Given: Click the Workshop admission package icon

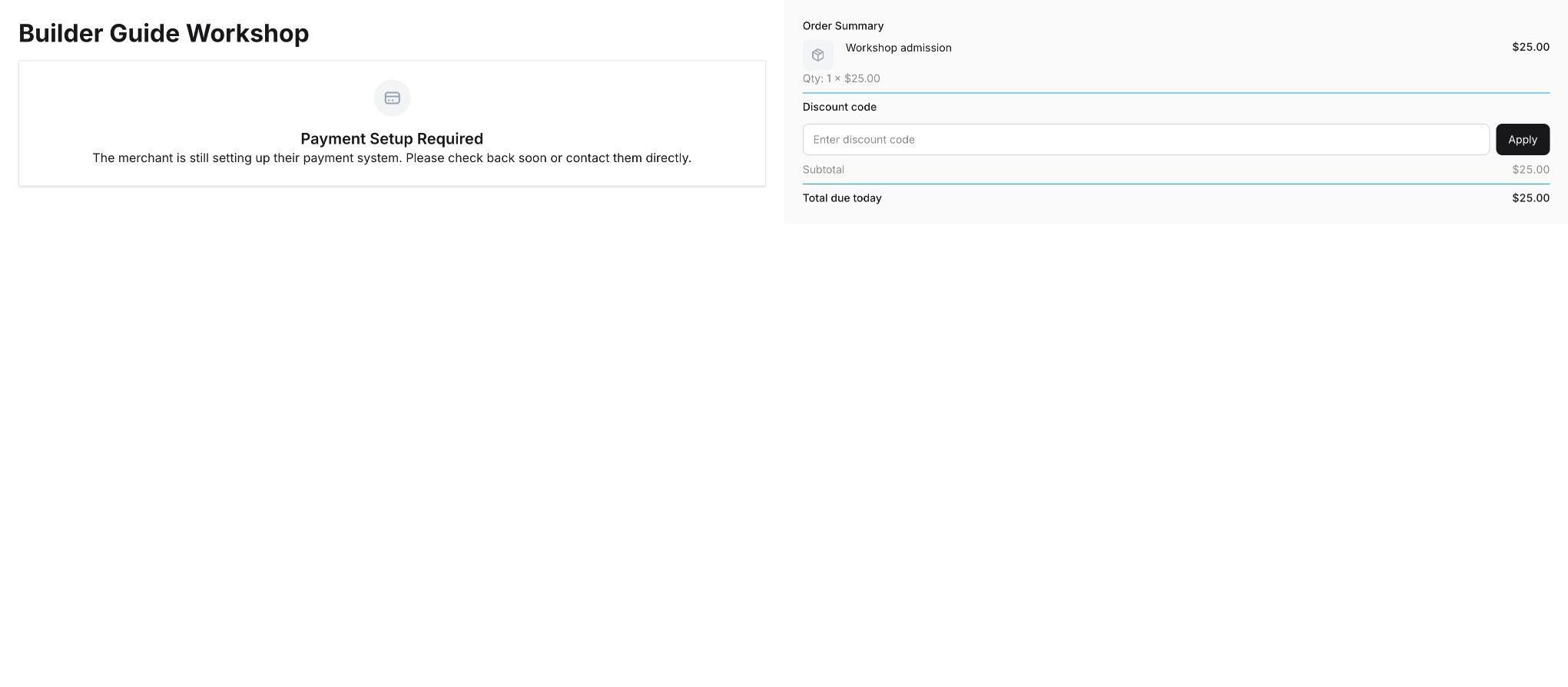Looking at the screenshot, I should [x=817, y=55].
